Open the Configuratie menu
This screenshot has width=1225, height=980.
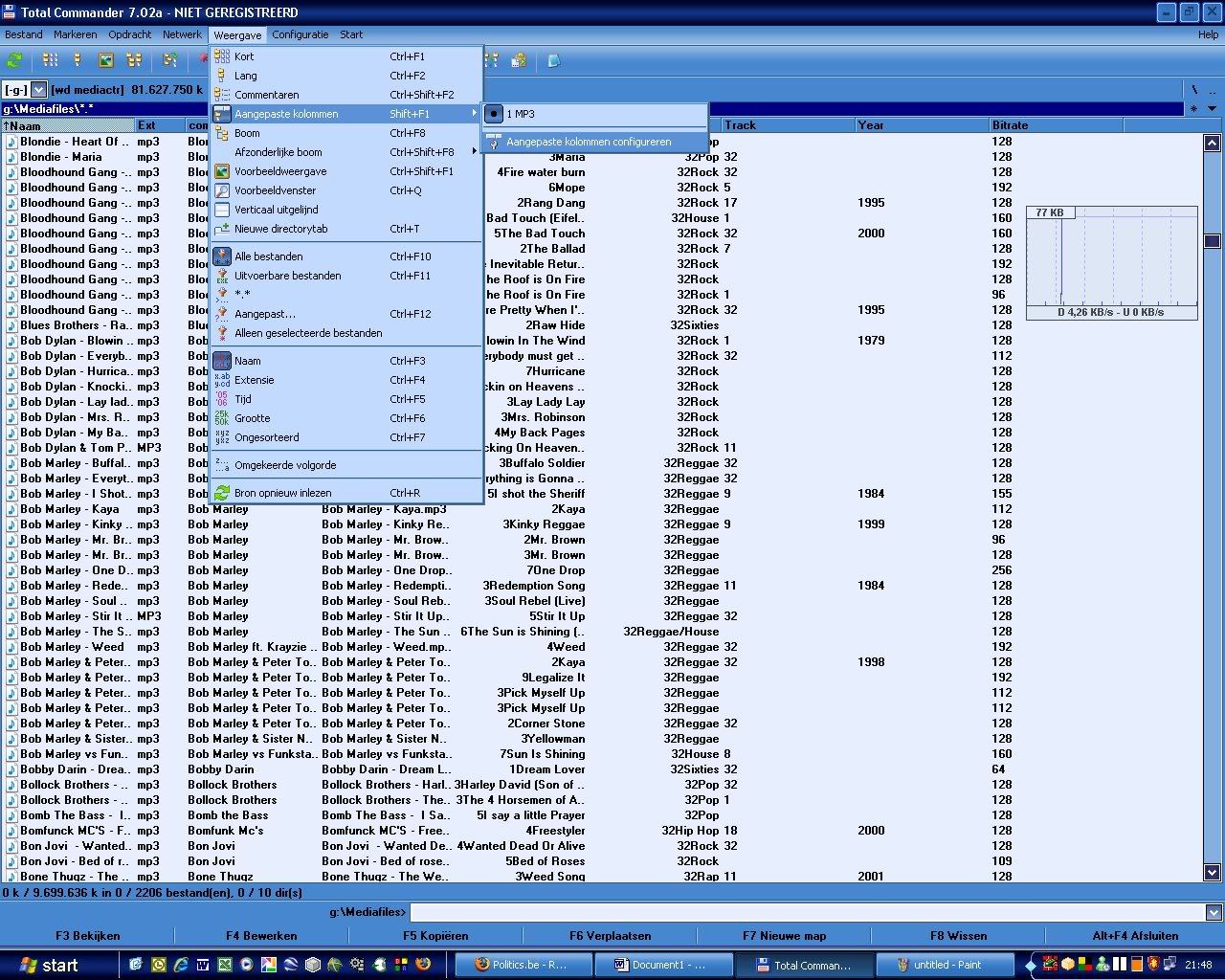(x=301, y=34)
